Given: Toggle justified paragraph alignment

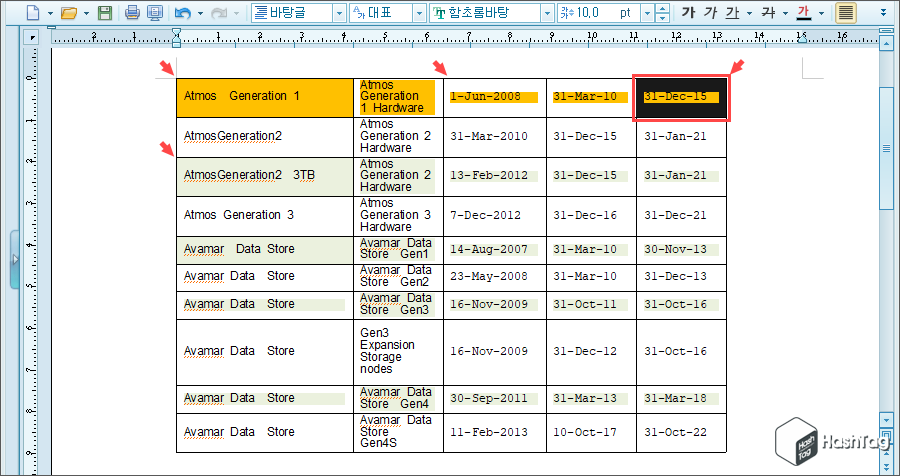Looking at the screenshot, I should point(845,13).
